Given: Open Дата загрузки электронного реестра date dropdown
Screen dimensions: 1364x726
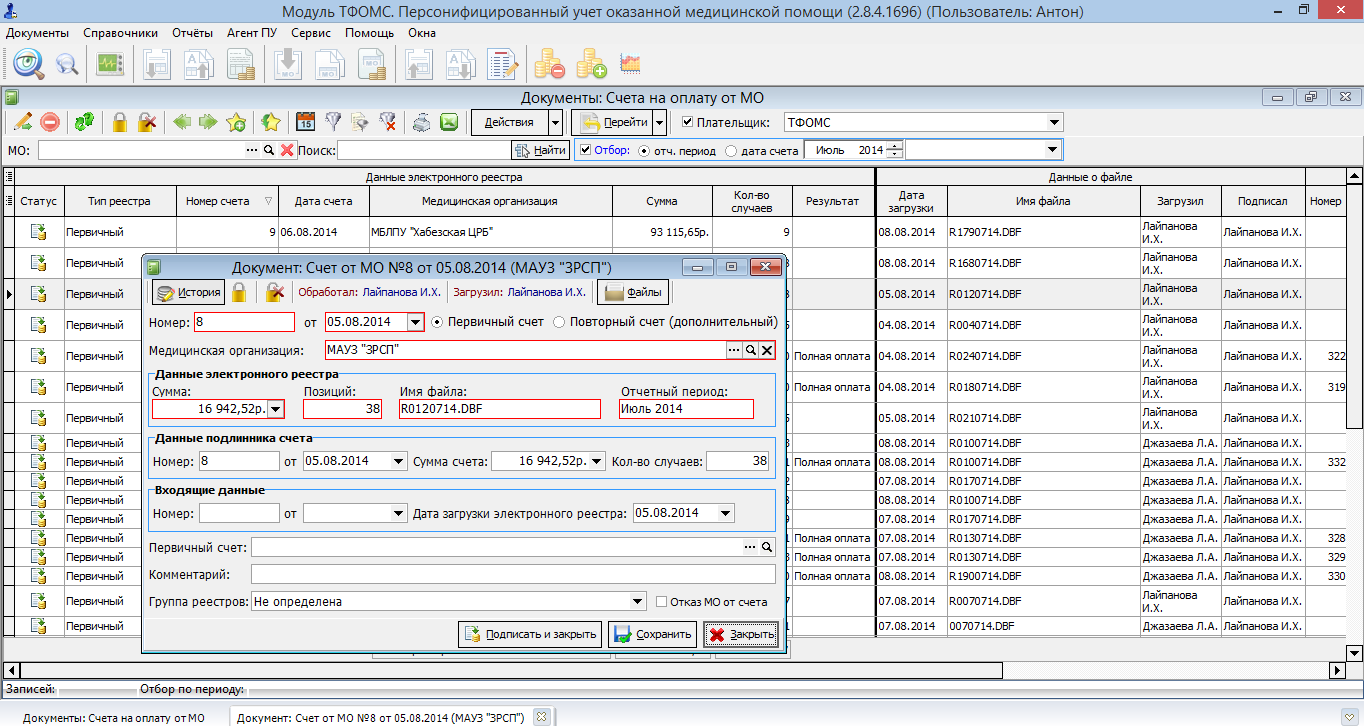Looking at the screenshot, I should (726, 513).
